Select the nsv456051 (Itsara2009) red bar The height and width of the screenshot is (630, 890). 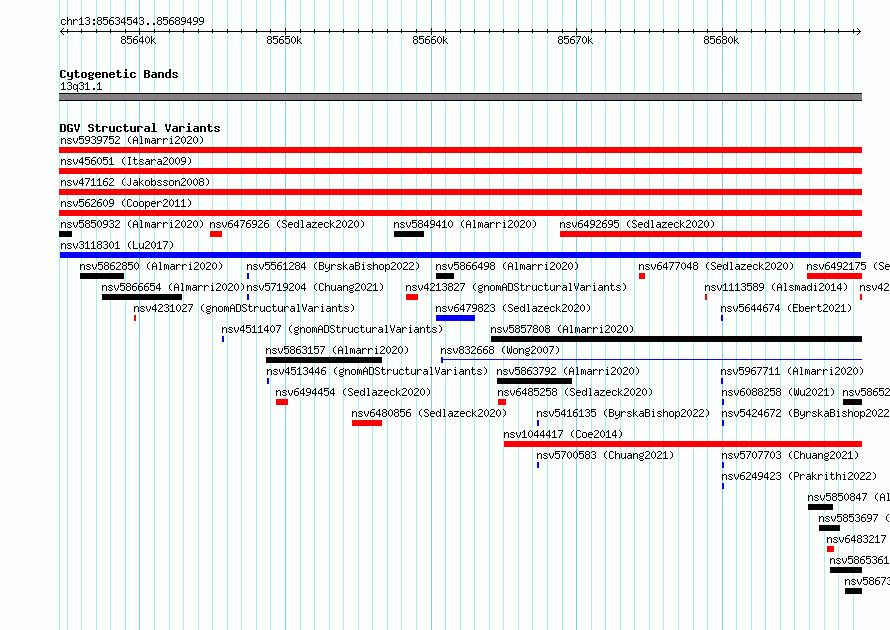coord(460,171)
